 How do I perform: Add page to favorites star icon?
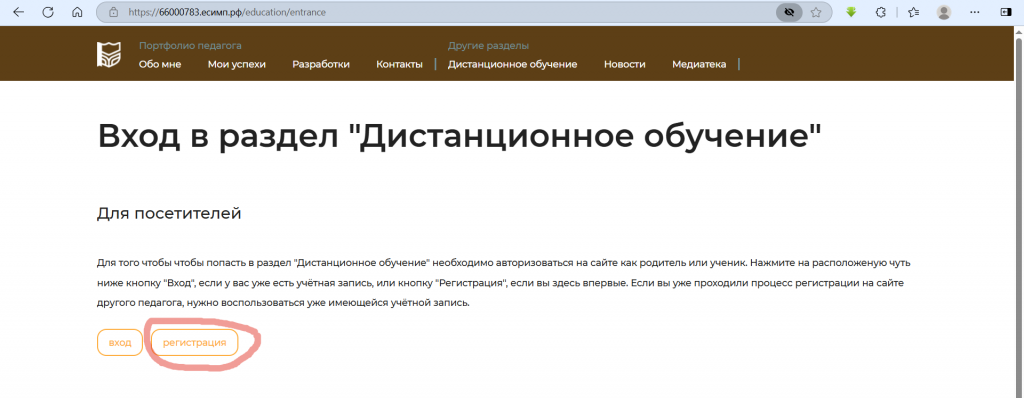(x=816, y=12)
